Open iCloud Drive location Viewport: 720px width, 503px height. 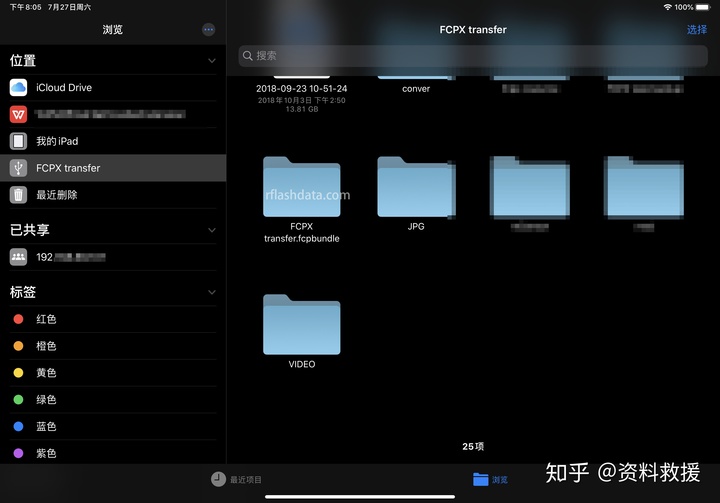tap(113, 88)
